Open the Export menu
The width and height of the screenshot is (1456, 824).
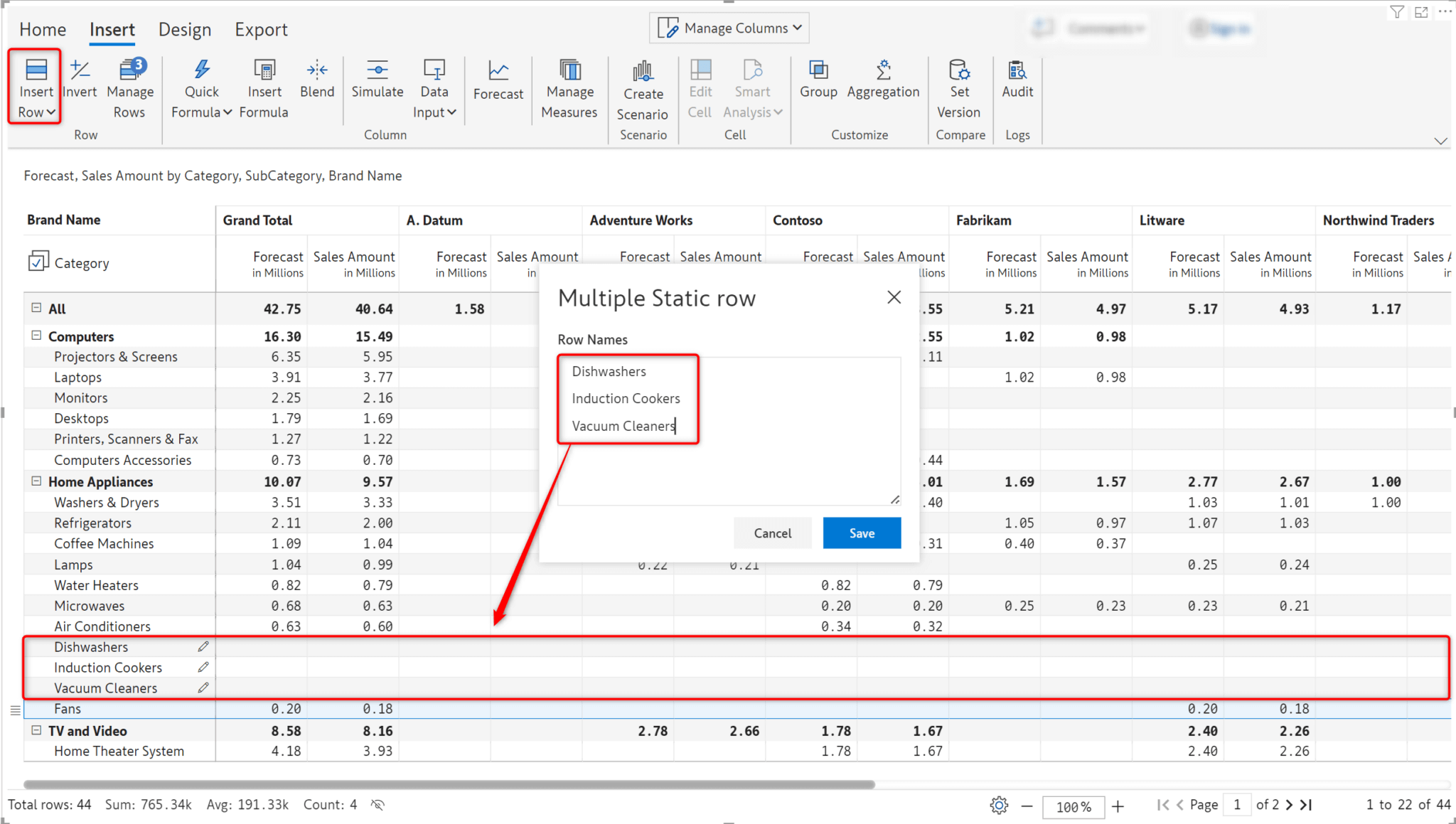tap(261, 30)
